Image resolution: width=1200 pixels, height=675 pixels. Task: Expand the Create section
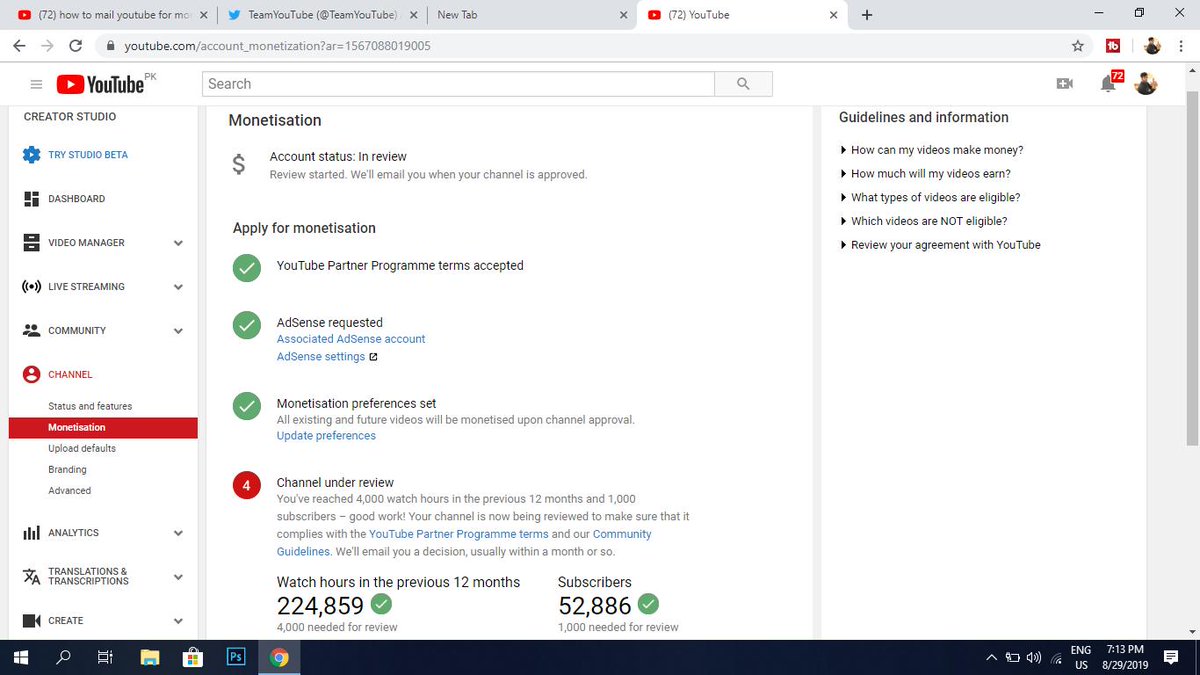click(x=178, y=621)
